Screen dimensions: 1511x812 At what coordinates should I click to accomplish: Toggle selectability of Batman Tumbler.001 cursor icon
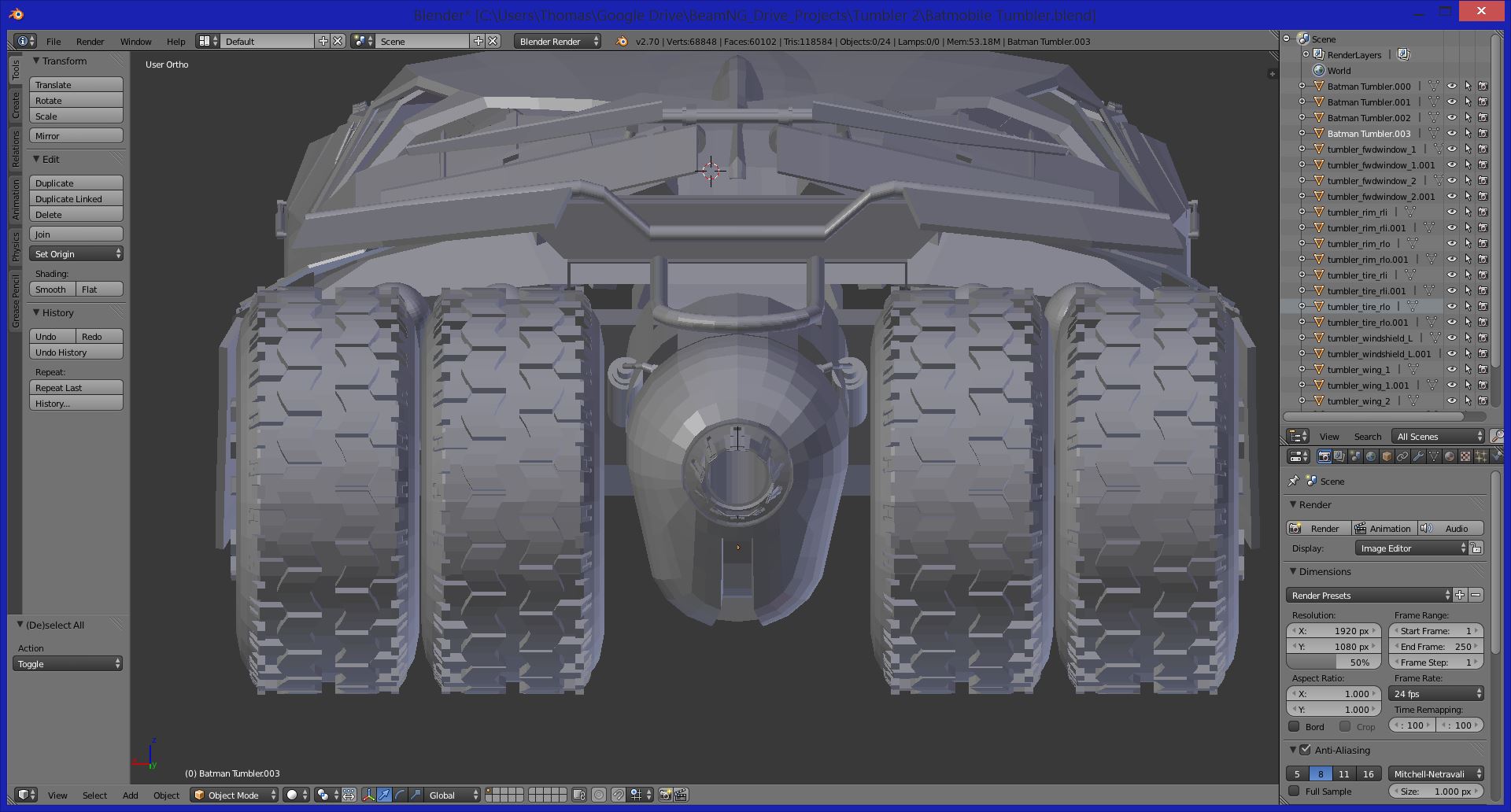click(1468, 102)
